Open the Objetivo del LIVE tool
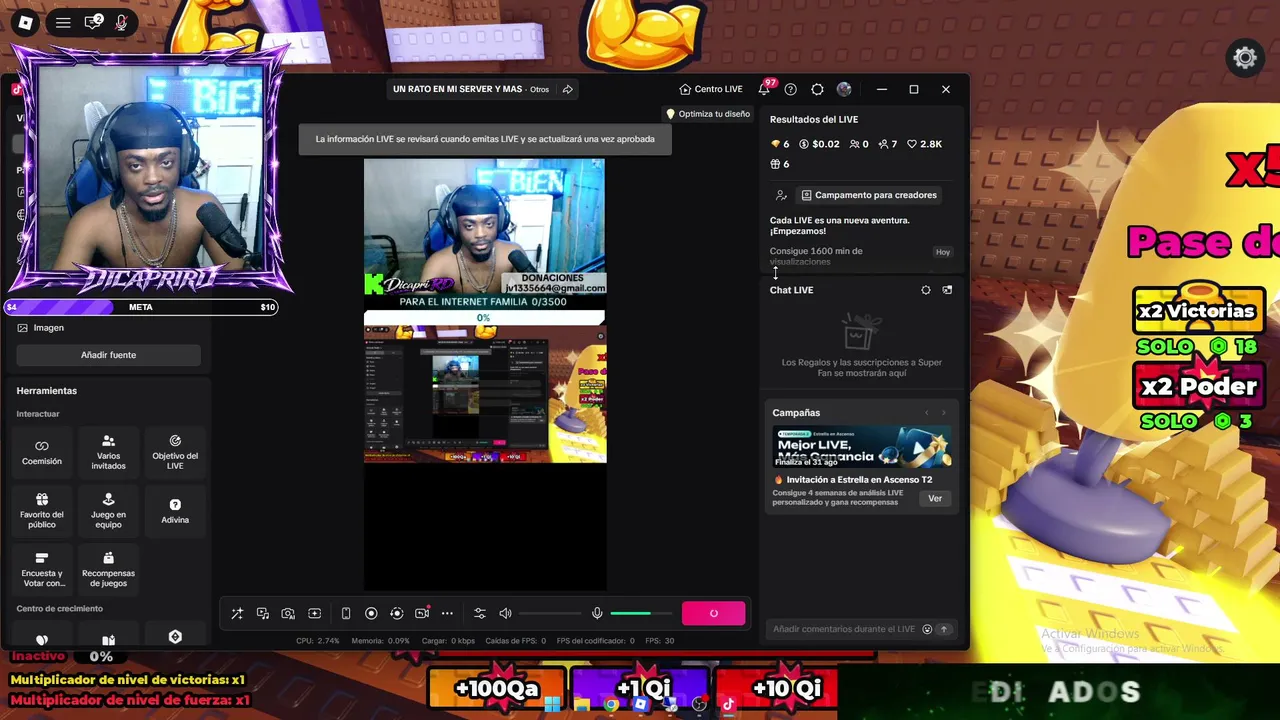 175,453
